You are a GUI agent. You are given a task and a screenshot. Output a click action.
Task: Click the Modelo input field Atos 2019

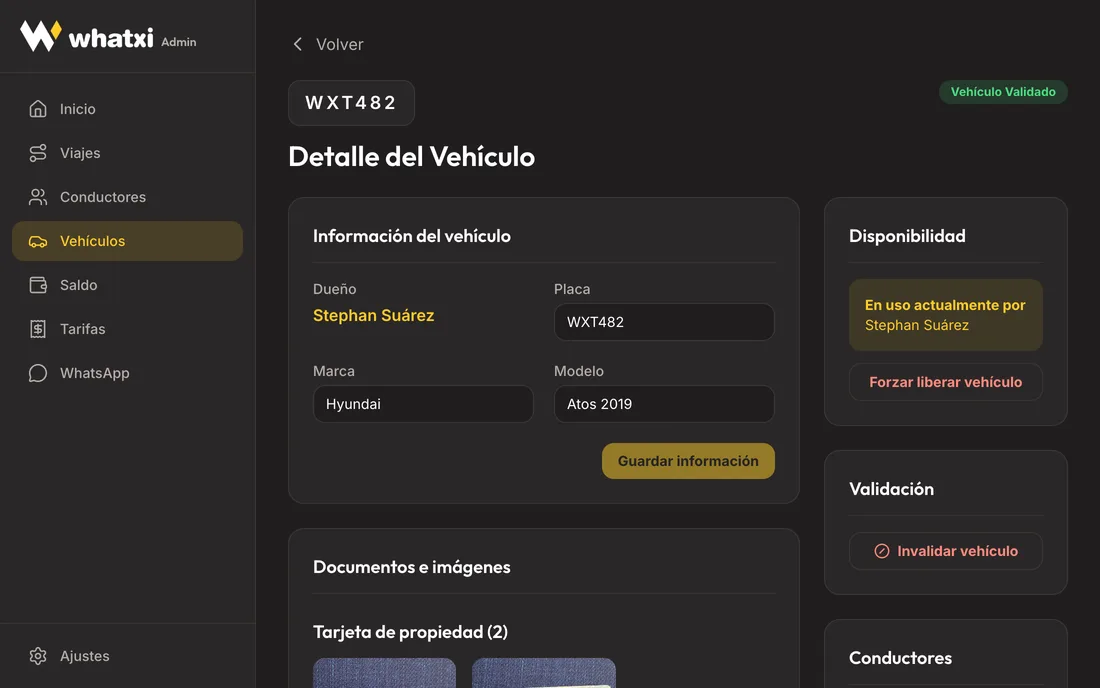pos(664,404)
